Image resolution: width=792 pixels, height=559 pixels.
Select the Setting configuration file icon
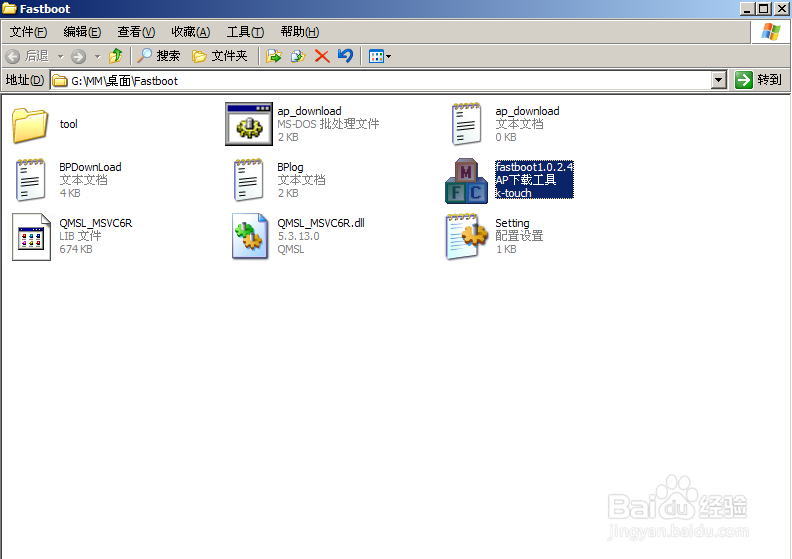point(467,236)
